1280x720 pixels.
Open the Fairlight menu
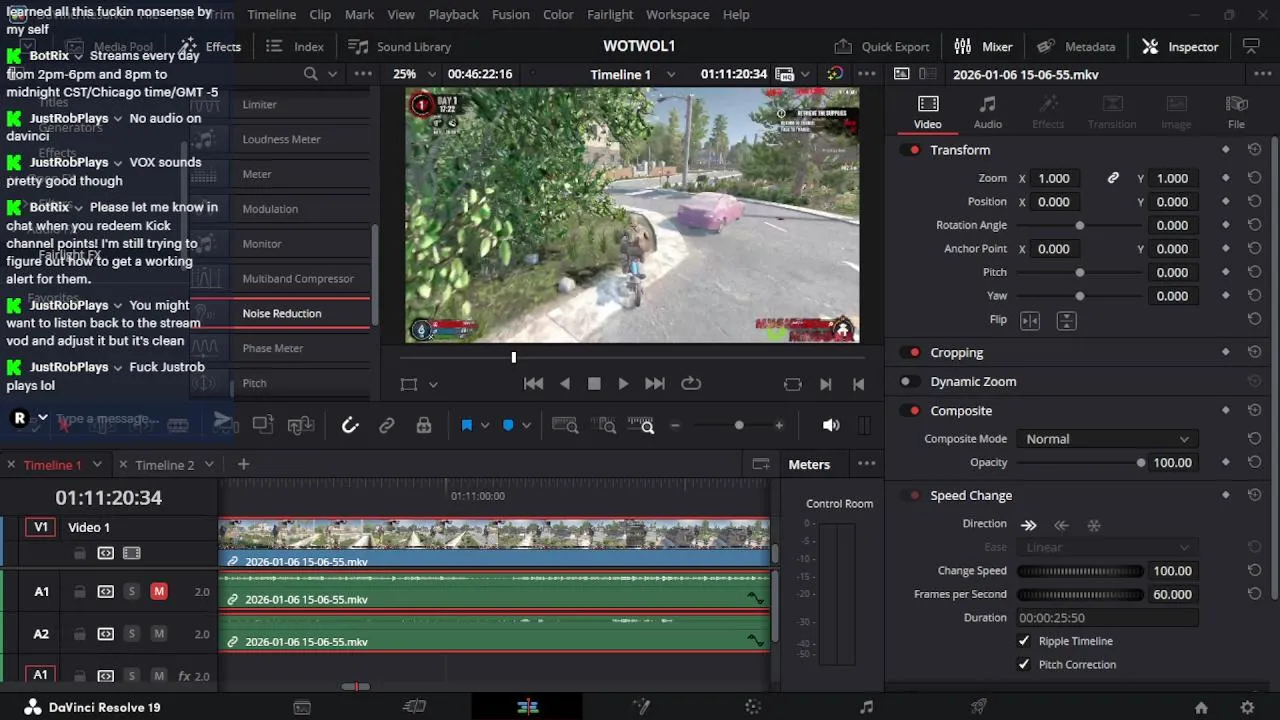(610, 15)
